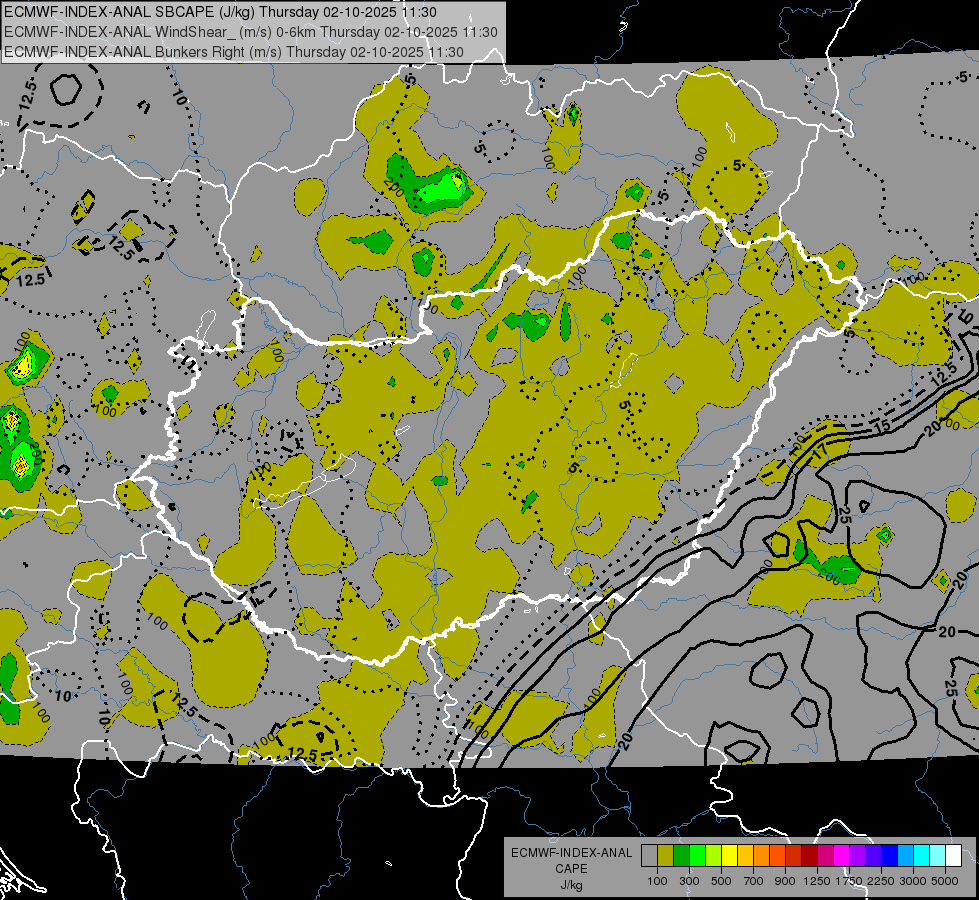Screen dimensions: 979x900
Task: Click the WindShear_ 0-6km title line
Action: pyautogui.click(x=250, y=32)
